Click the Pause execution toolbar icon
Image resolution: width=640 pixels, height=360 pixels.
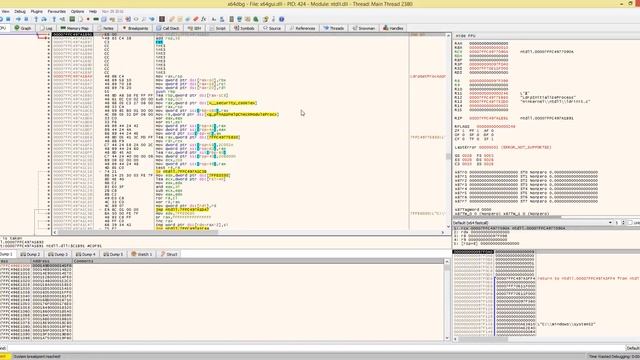click(x=26, y=19)
